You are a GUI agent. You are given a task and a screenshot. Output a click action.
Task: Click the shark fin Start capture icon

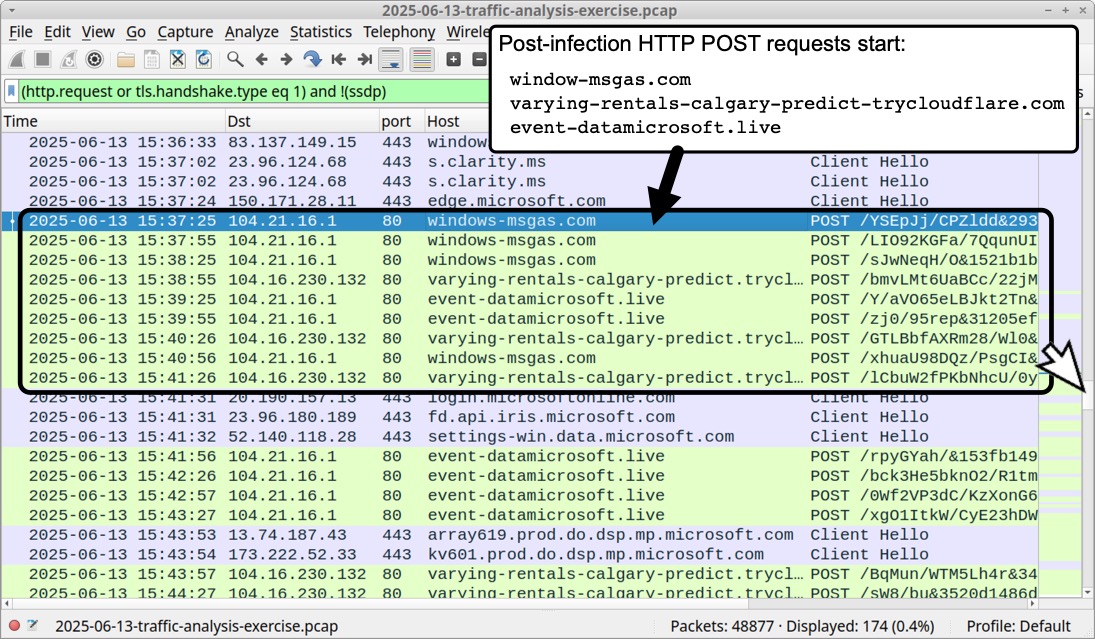pyautogui.click(x=17, y=59)
